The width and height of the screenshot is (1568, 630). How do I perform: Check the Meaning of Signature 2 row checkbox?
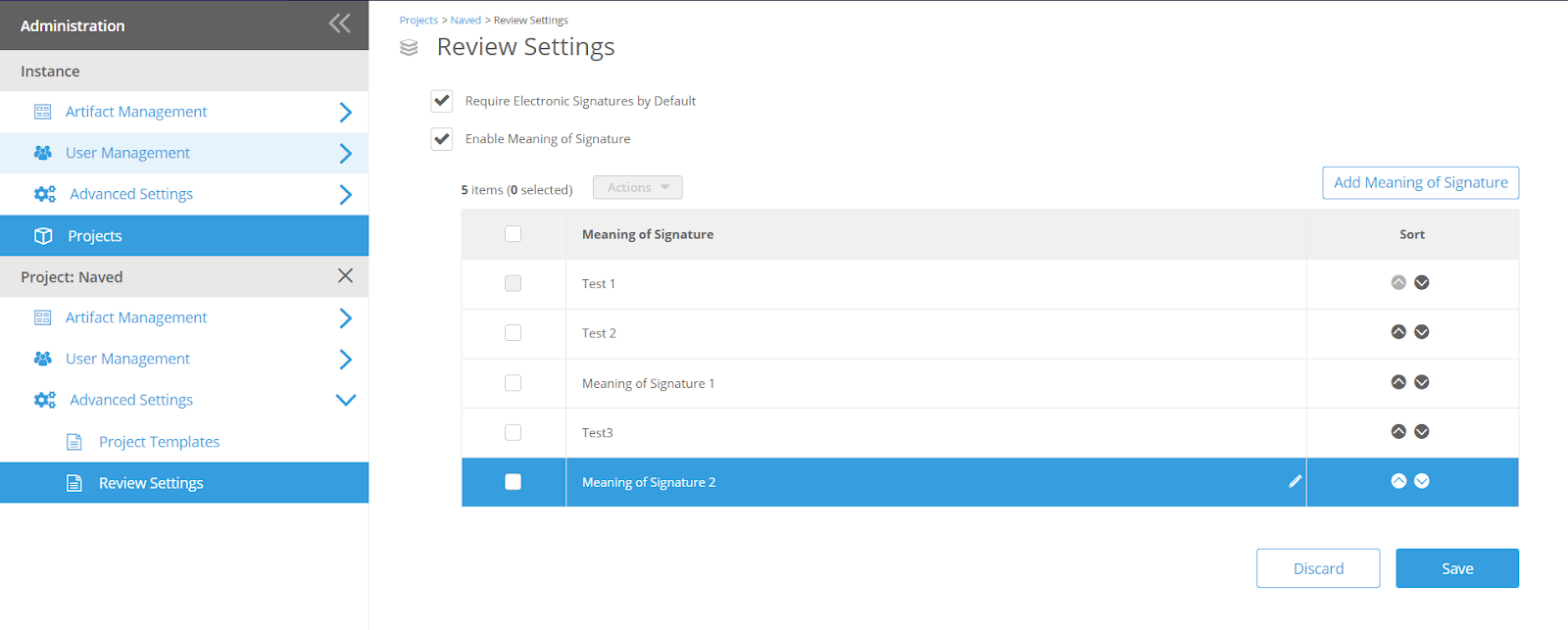(513, 482)
